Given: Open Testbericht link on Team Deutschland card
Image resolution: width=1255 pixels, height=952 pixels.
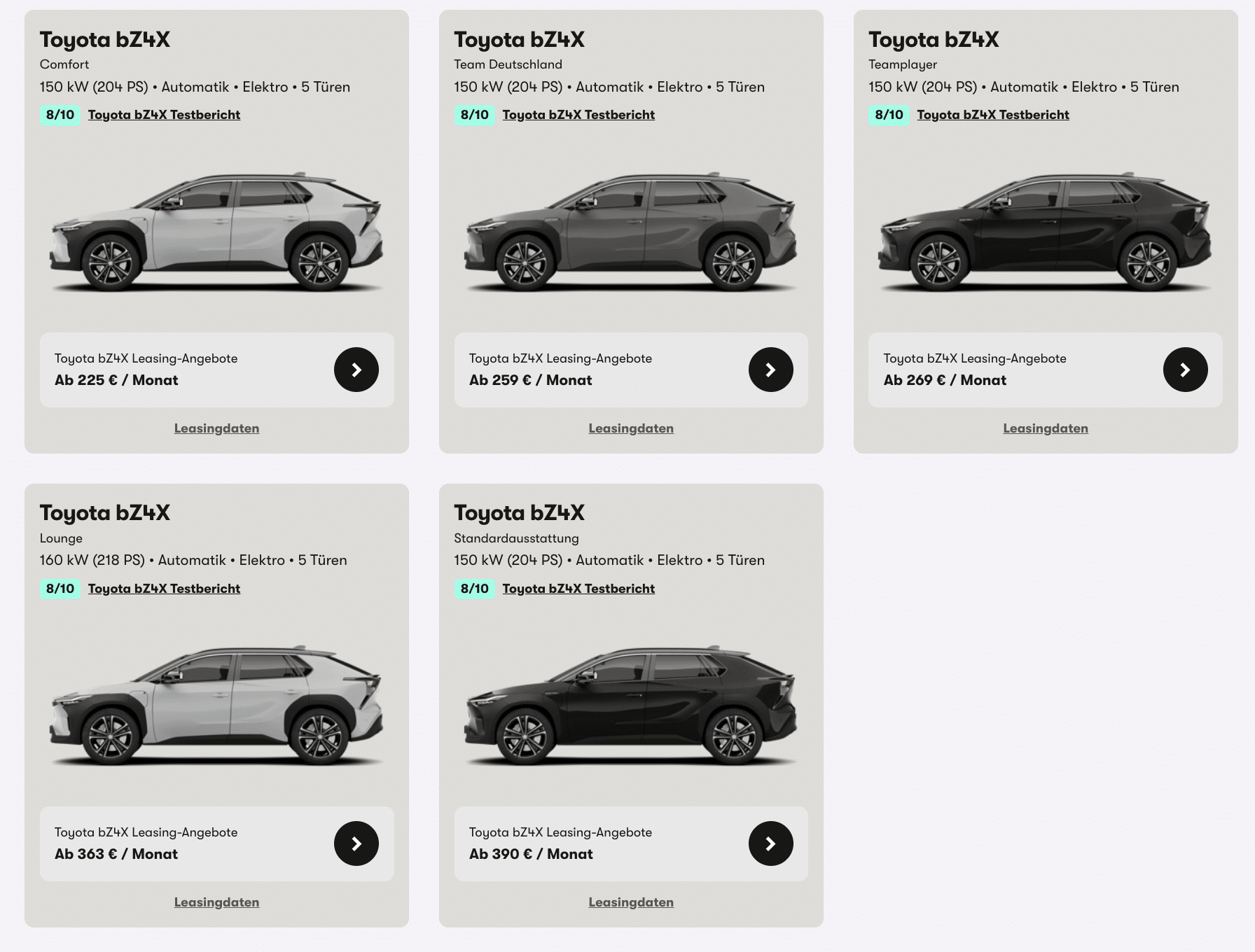Looking at the screenshot, I should pyautogui.click(x=578, y=115).
